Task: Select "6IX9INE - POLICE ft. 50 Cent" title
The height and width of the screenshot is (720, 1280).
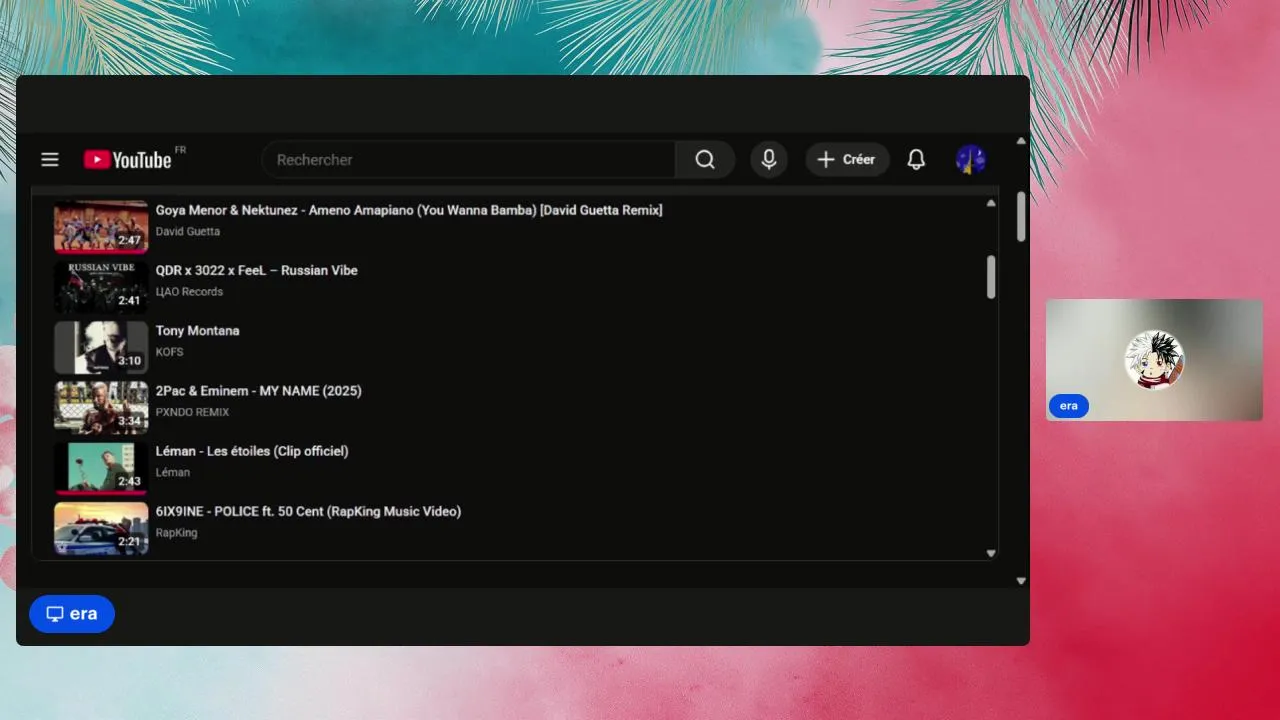Action: [x=308, y=511]
